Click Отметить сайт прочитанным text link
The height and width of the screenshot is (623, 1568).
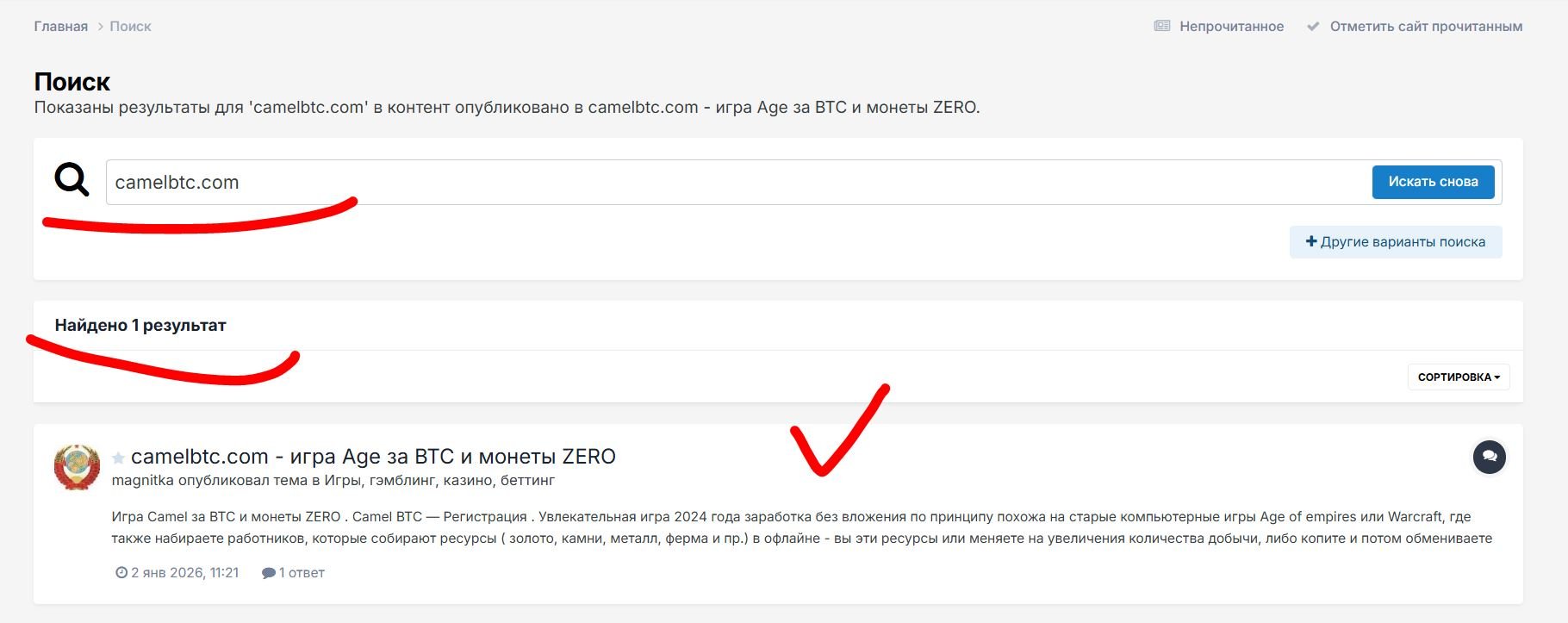[x=1426, y=27]
